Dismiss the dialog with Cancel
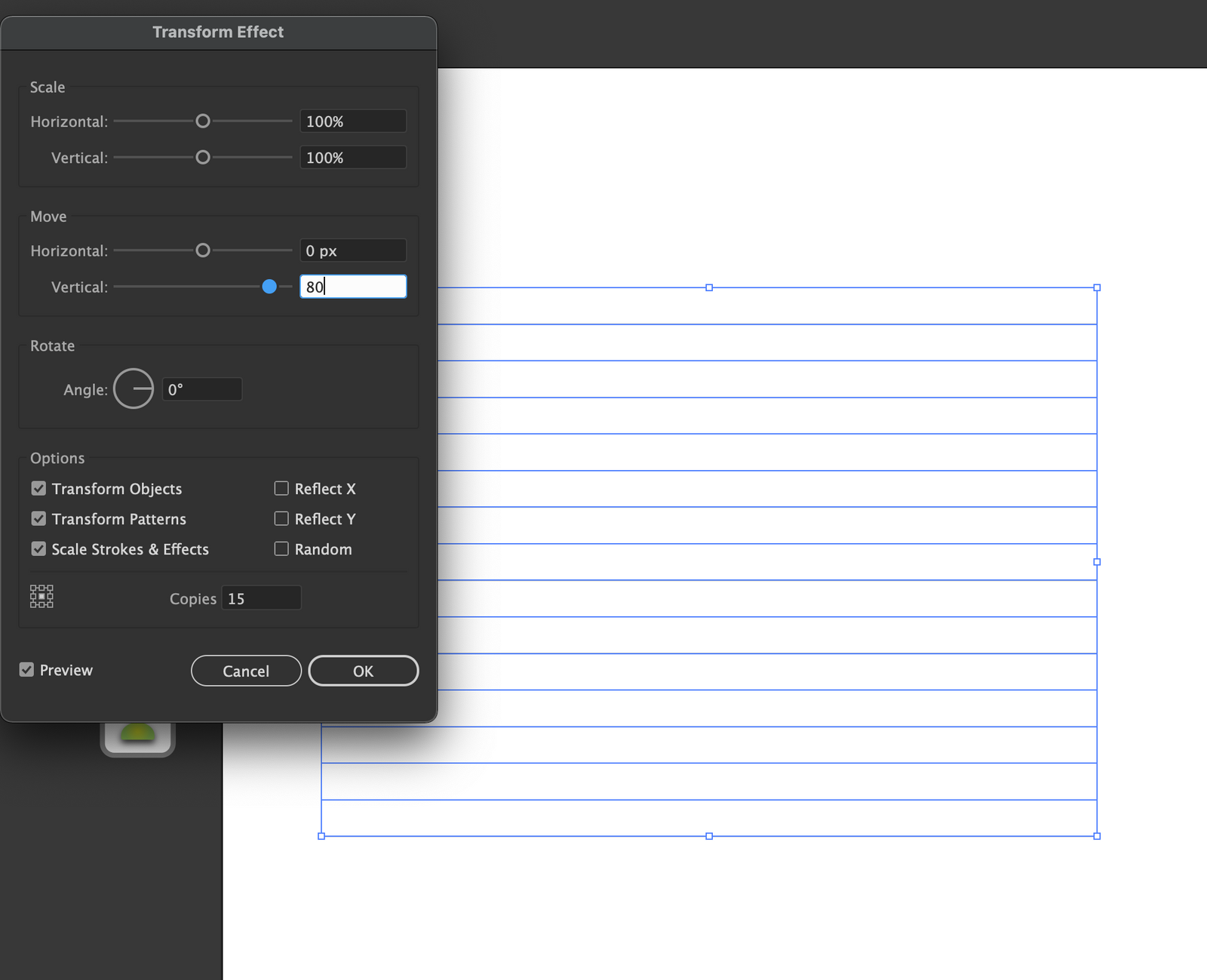 [x=246, y=671]
